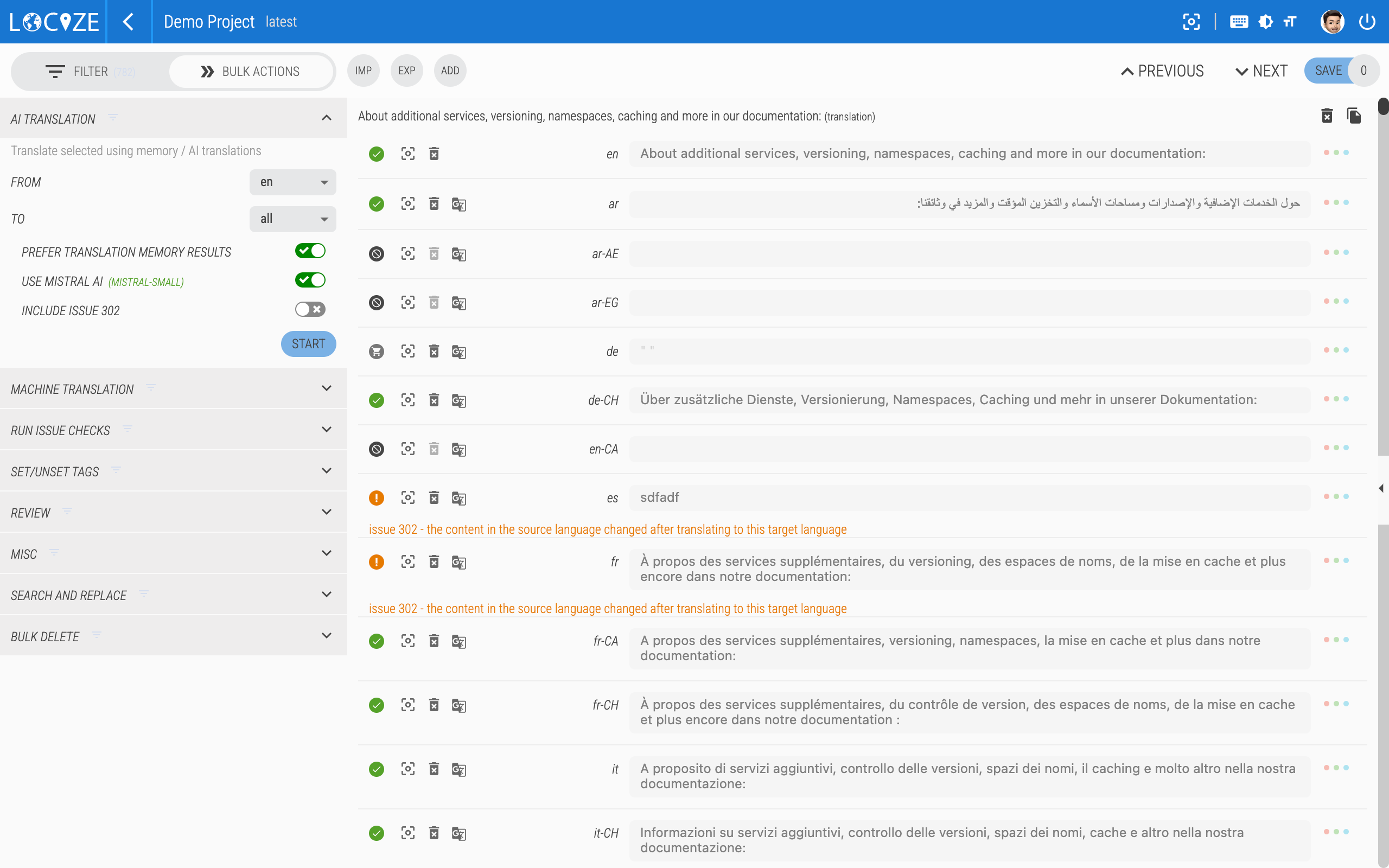Expand the MACHINE TRANSLATION section
The height and width of the screenshot is (868, 1389).
(x=327, y=388)
